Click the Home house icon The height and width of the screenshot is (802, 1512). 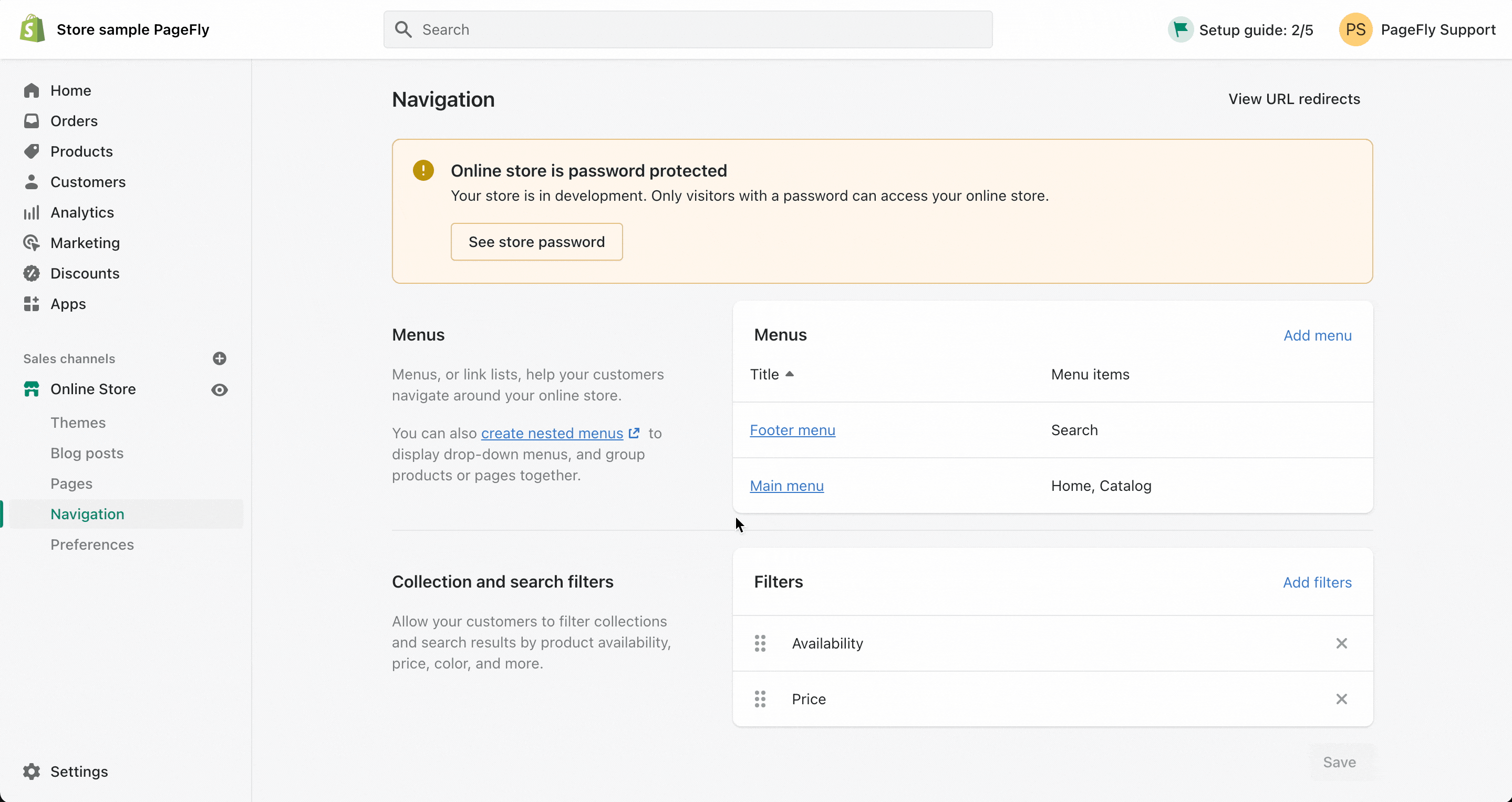[32, 90]
